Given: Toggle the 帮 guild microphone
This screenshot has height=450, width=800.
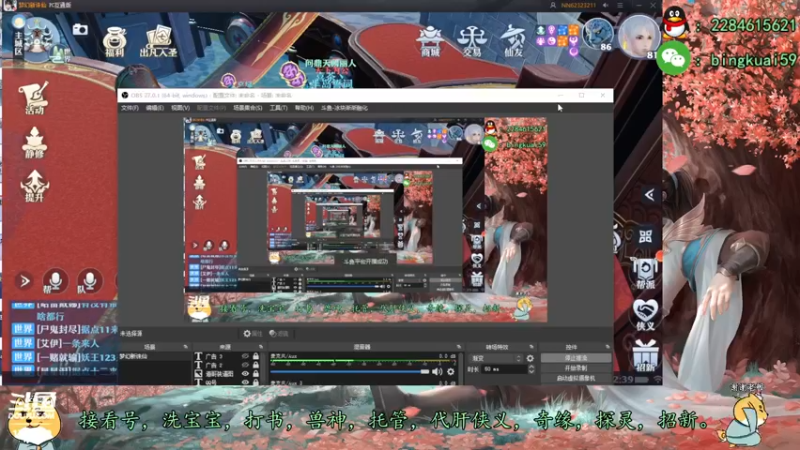Looking at the screenshot, I should click(55, 281).
